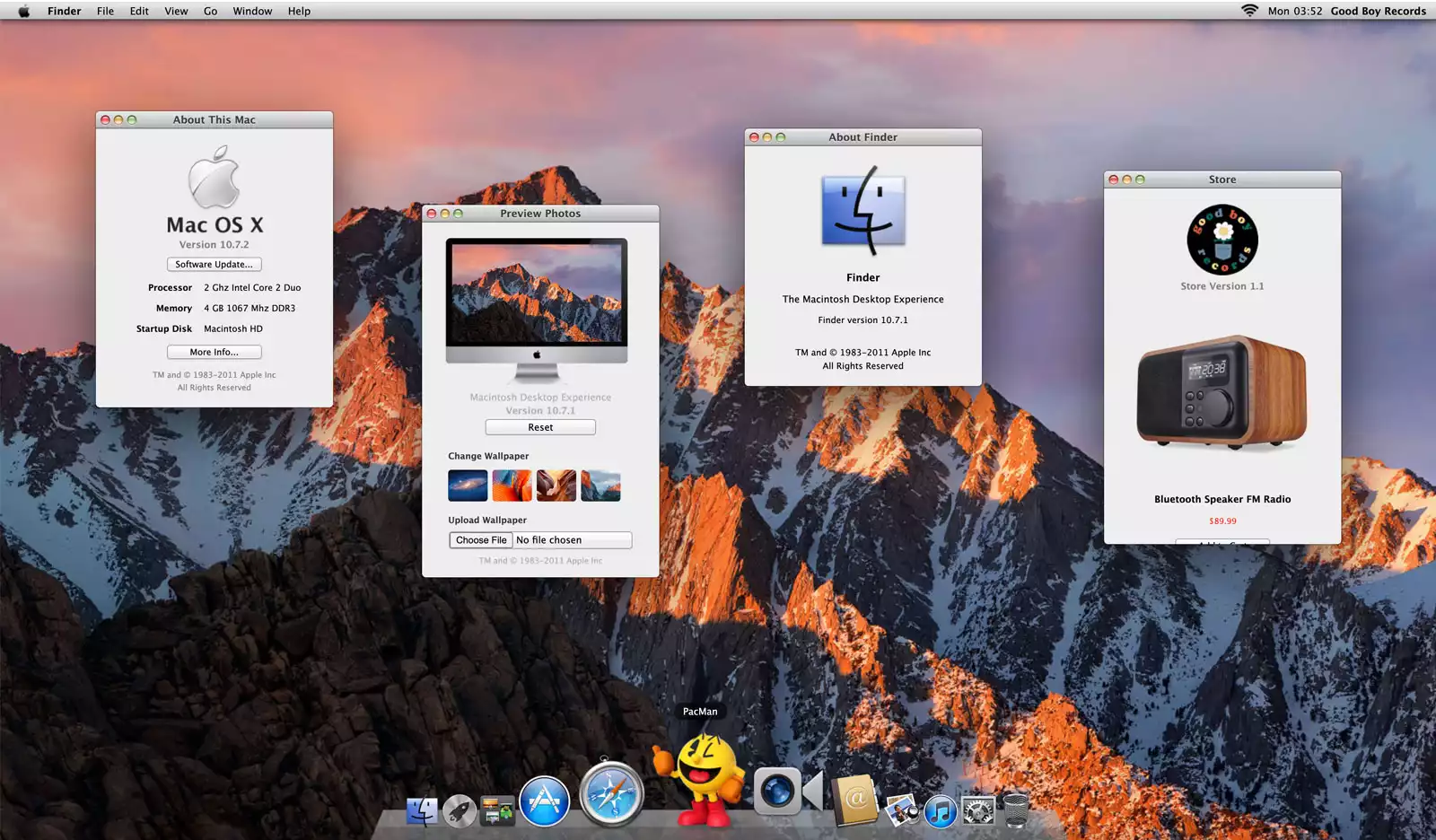
Task: Click Reset in Preview Photos
Action: coord(540,427)
